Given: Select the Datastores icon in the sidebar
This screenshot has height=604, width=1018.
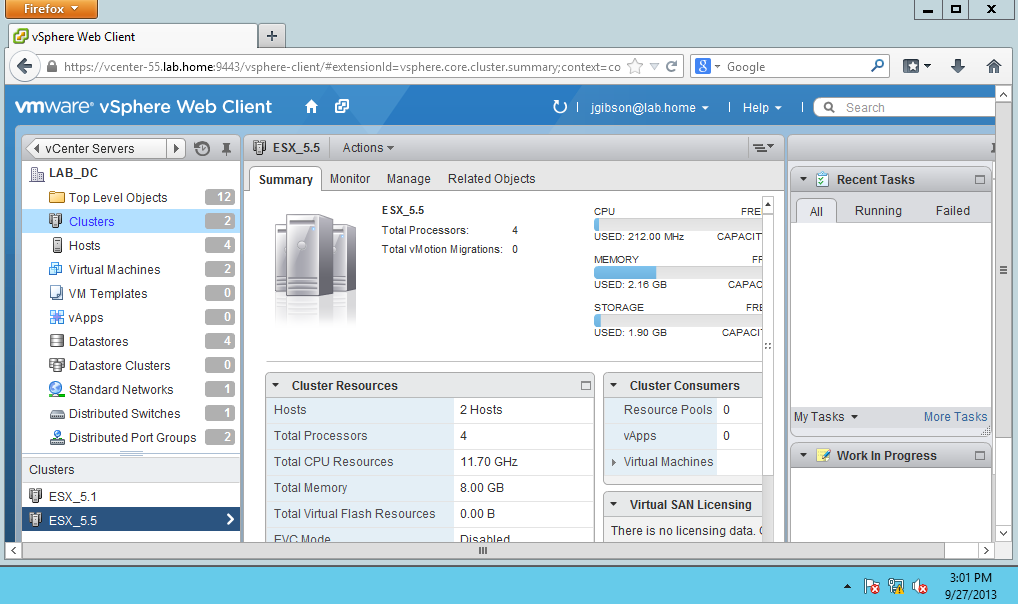Looking at the screenshot, I should (x=58, y=341).
